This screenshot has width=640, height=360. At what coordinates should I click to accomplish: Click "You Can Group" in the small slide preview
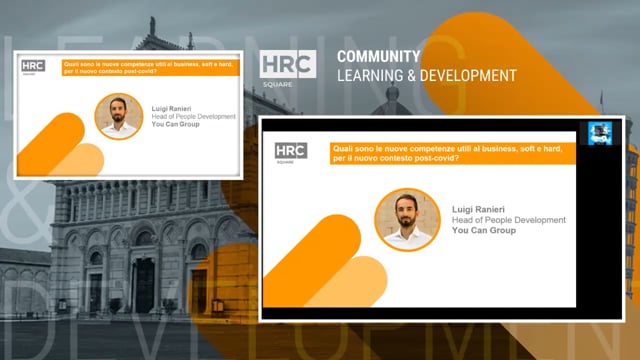tap(176, 124)
